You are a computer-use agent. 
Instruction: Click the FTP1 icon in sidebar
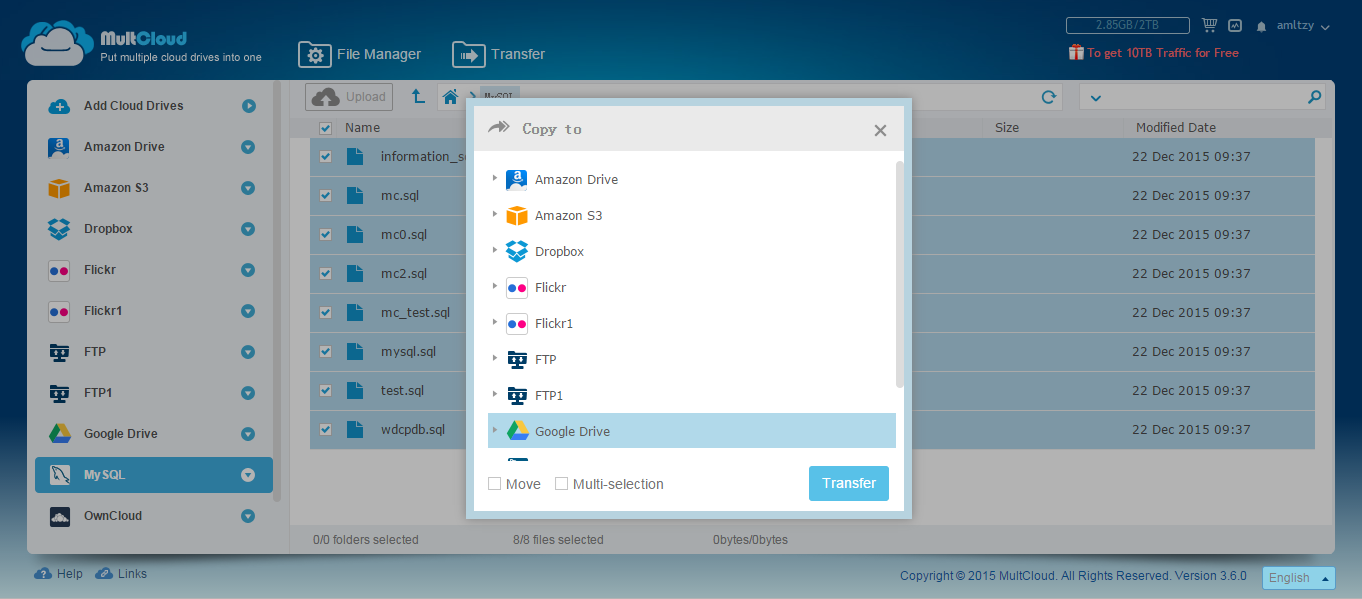59,393
